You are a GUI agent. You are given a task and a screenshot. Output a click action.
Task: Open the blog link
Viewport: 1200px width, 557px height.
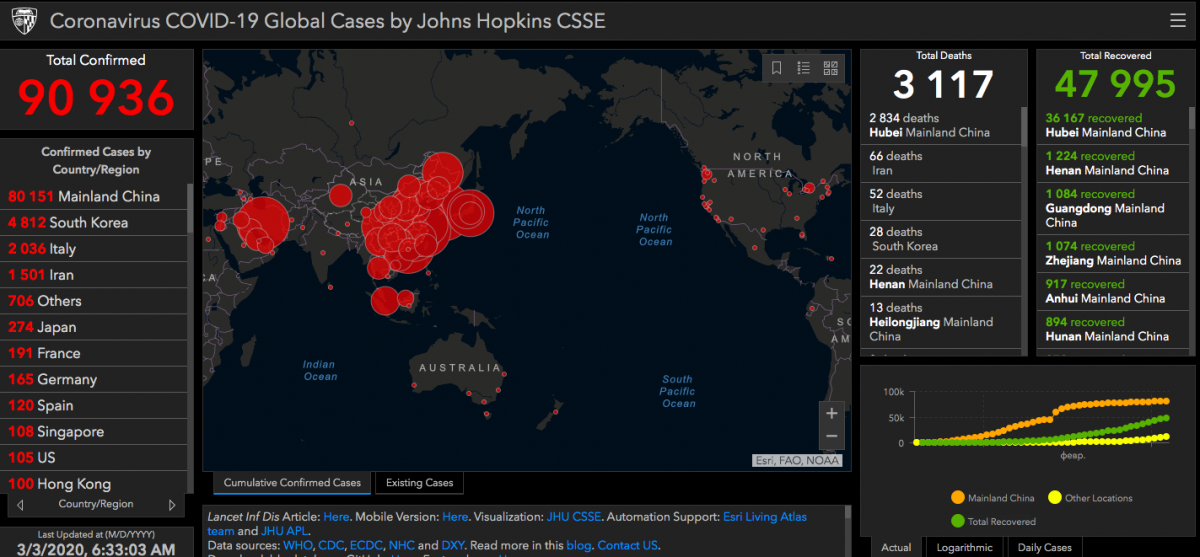click(x=579, y=546)
